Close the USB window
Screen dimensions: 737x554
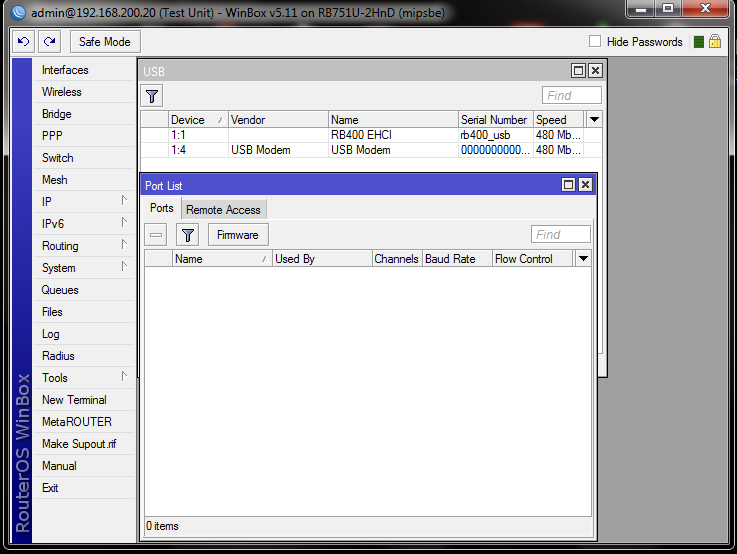[595, 70]
